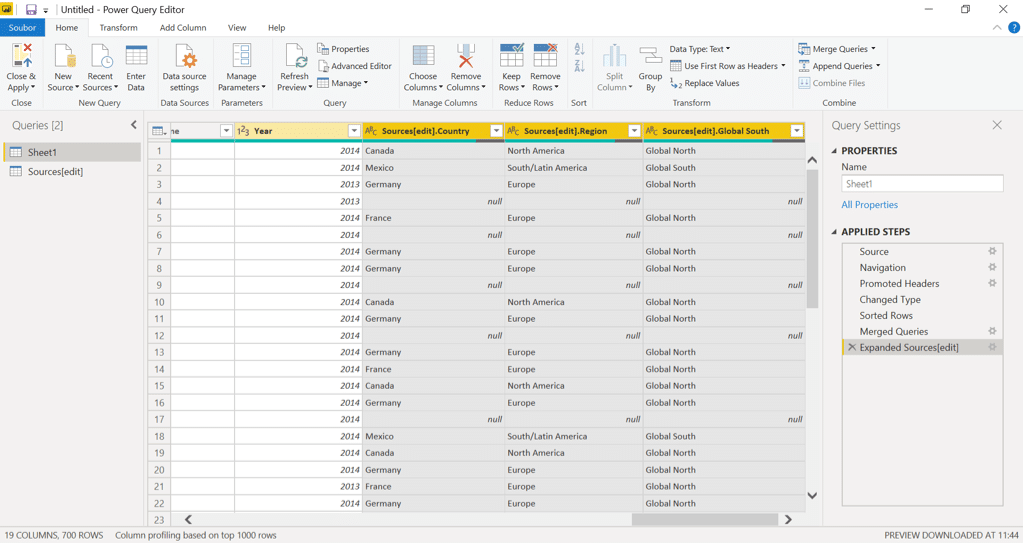Open Sources[edit].Region filter dropdown
1023x543 pixels.
634,131
